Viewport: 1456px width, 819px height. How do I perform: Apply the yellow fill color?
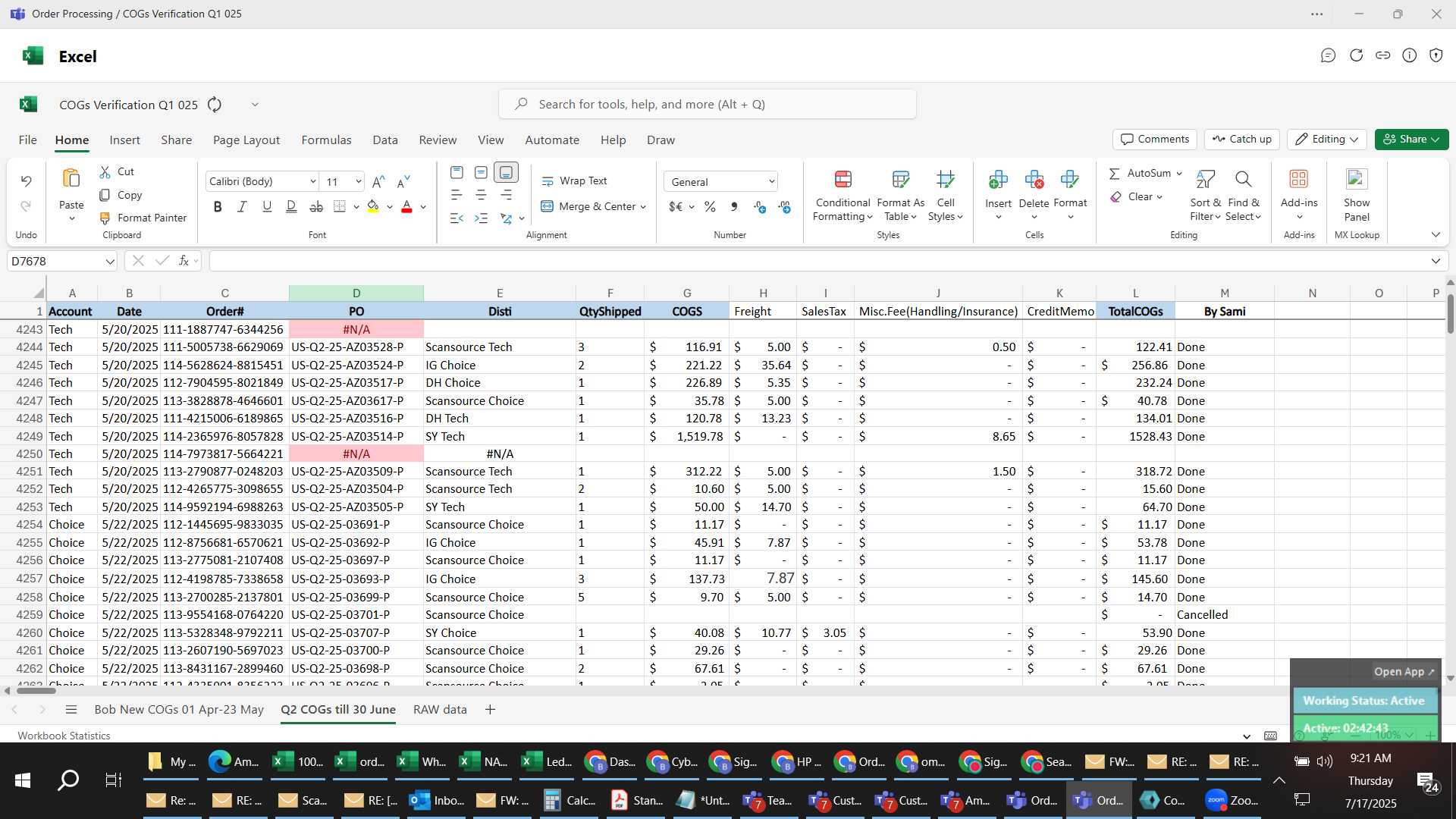(x=372, y=206)
